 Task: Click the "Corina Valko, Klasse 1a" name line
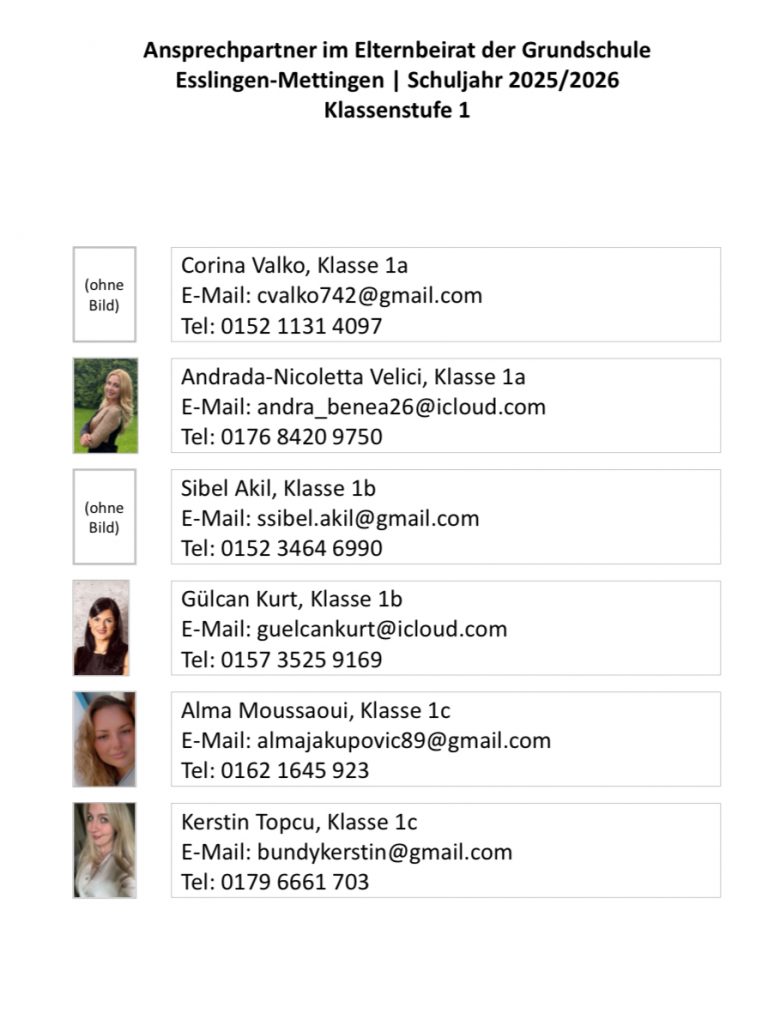[x=294, y=265]
